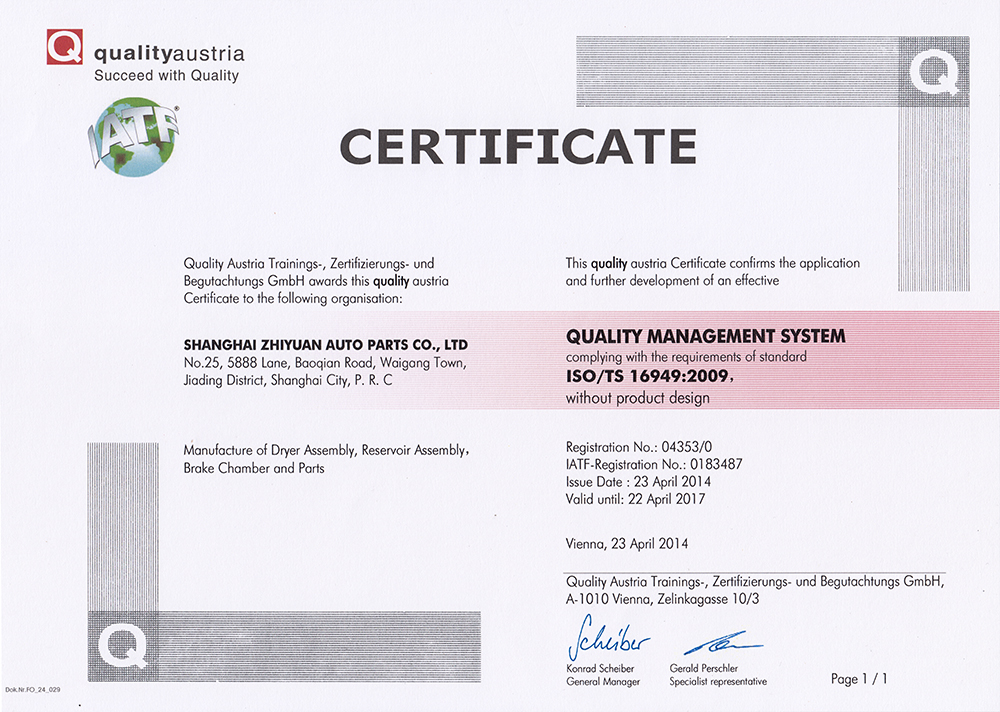Click the red Quality Austria Q logo
The width and height of the screenshot is (1000, 712).
pos(66,48)
